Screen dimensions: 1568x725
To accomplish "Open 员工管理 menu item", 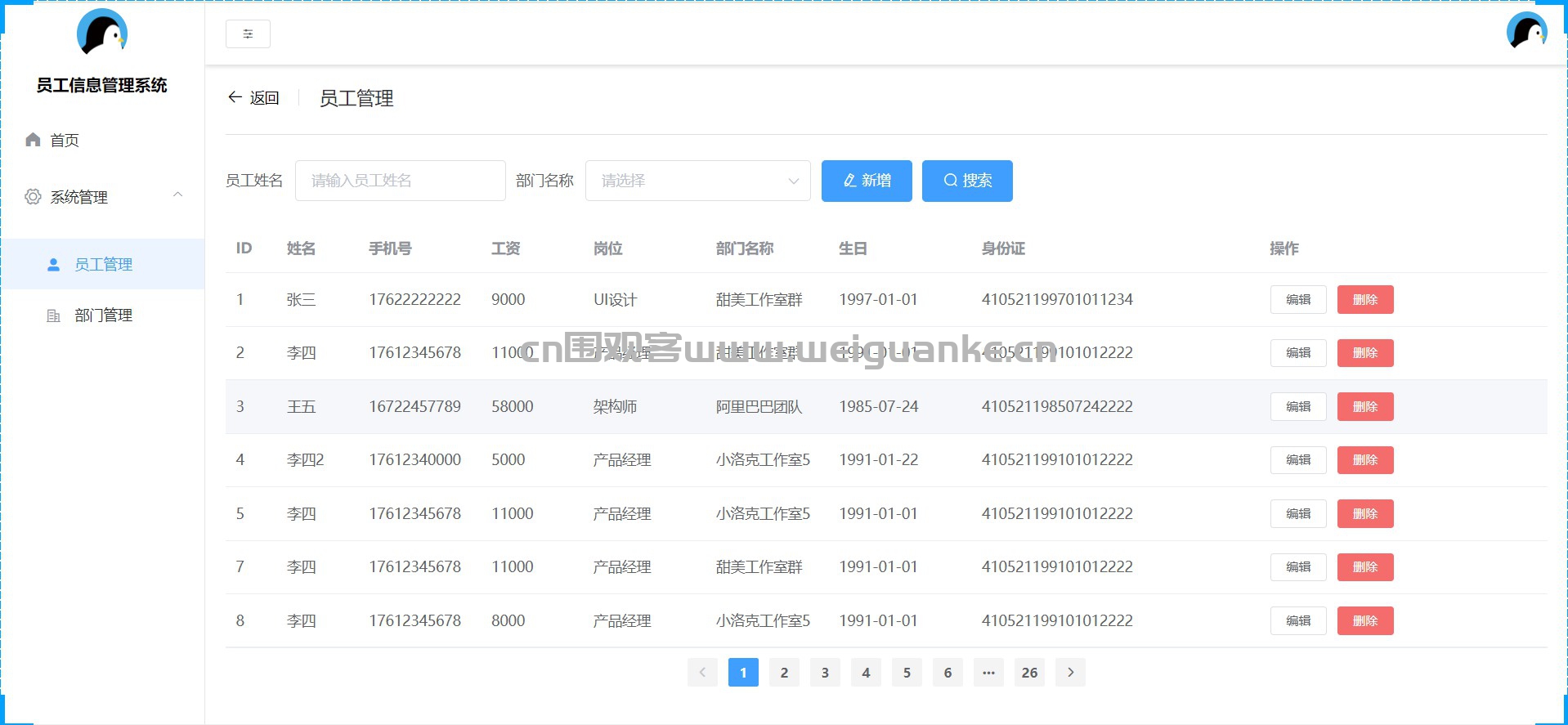I will coord(102,264).
